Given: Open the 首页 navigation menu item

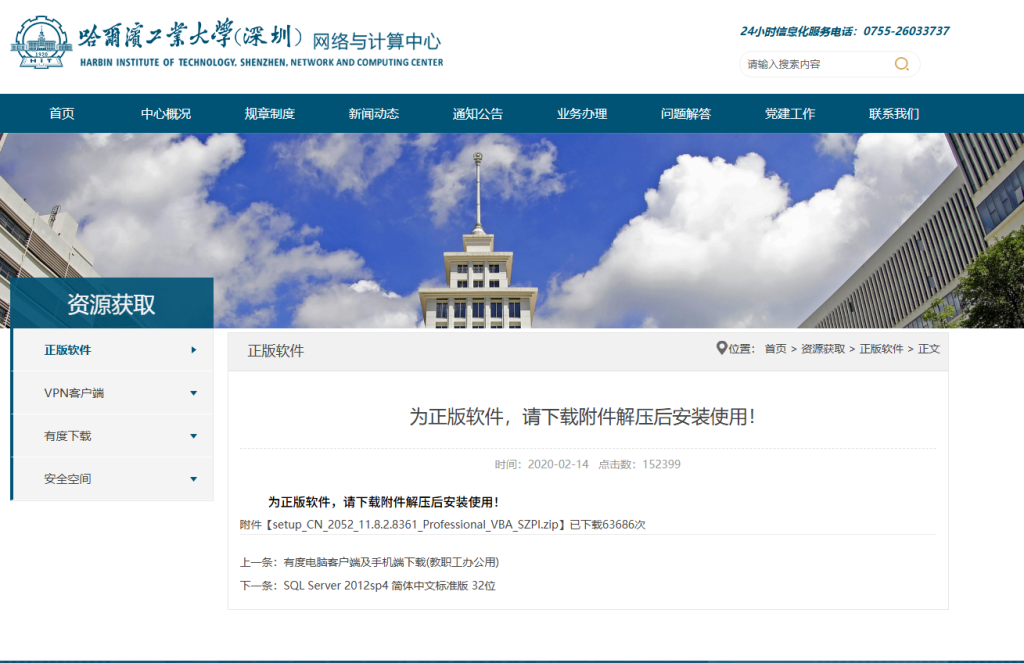Looking at the screenshot, I should pyautogui.click(x=62, y=114).
